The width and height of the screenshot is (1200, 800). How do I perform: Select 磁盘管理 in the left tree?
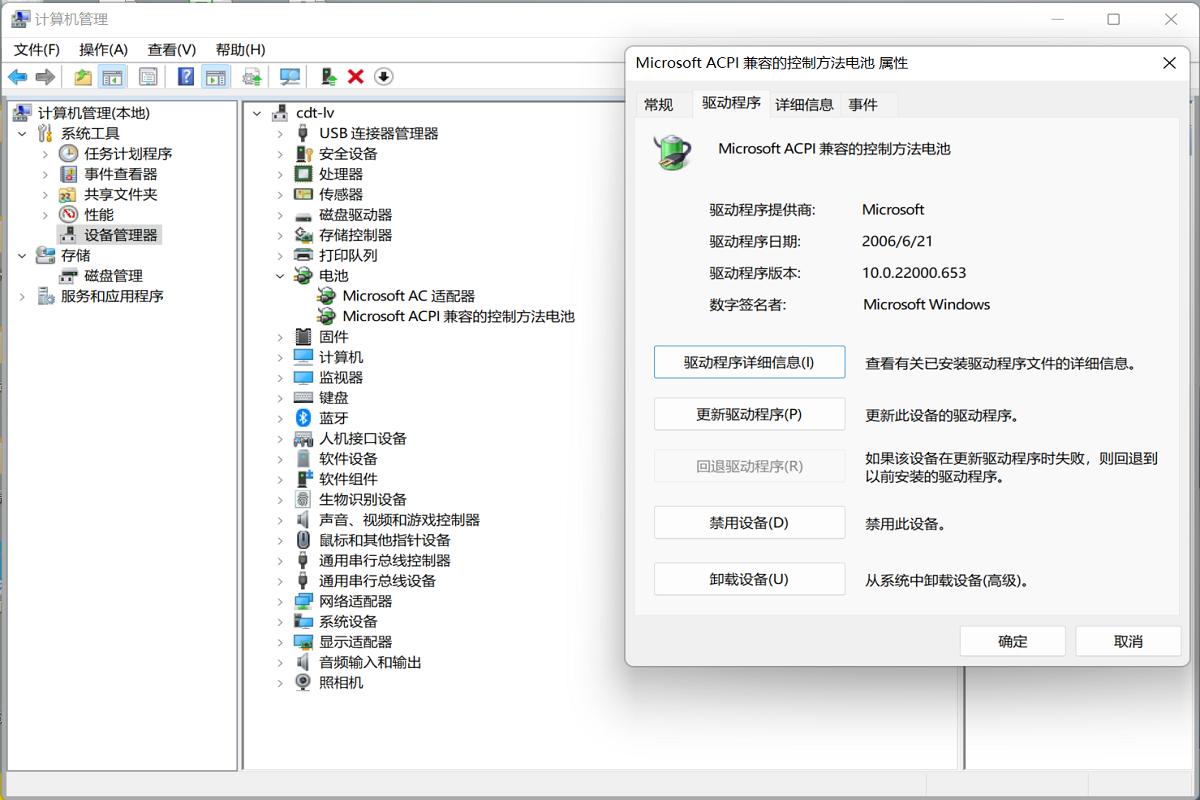pyautogui.click(x=113, y=276)
